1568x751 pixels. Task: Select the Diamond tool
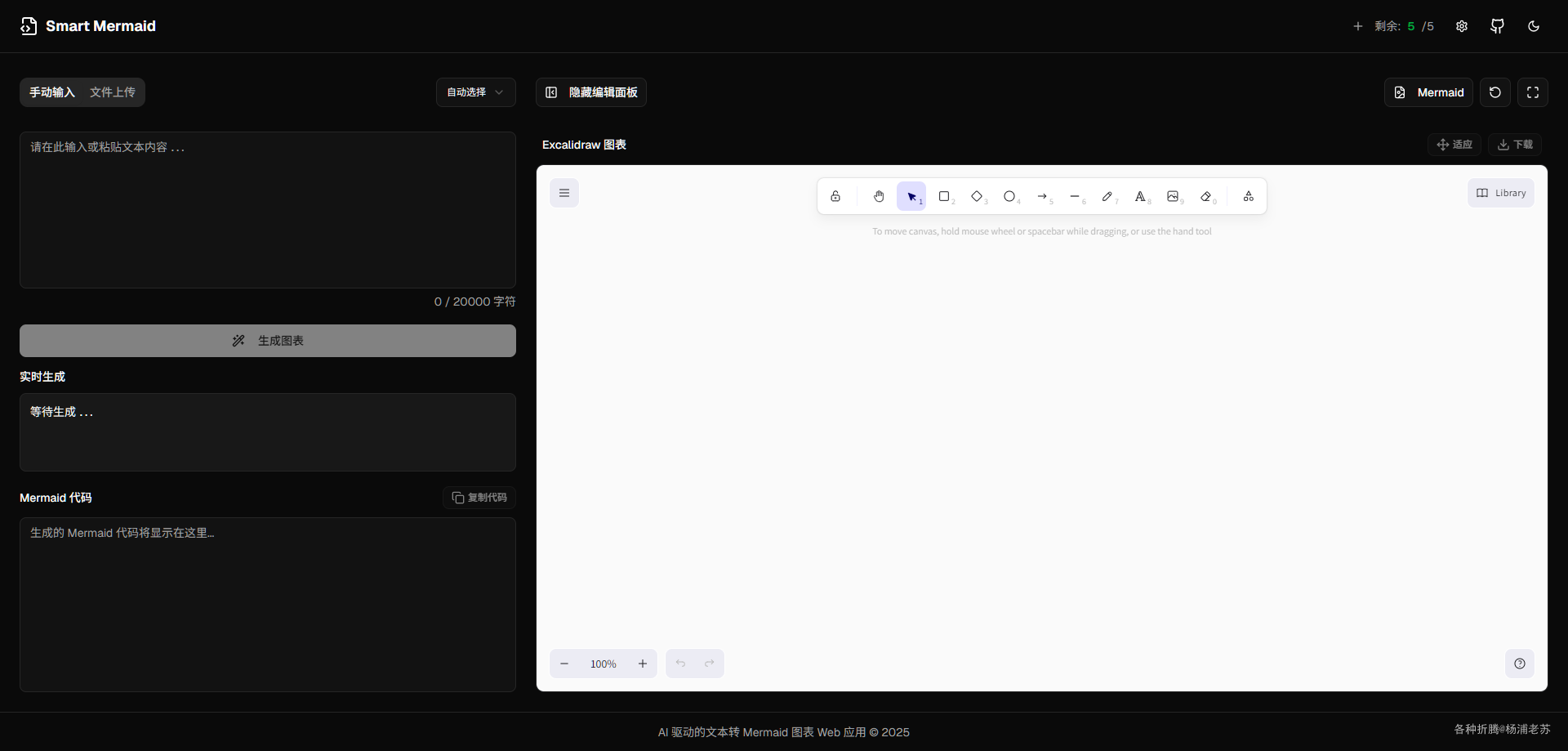click(977, 196)
